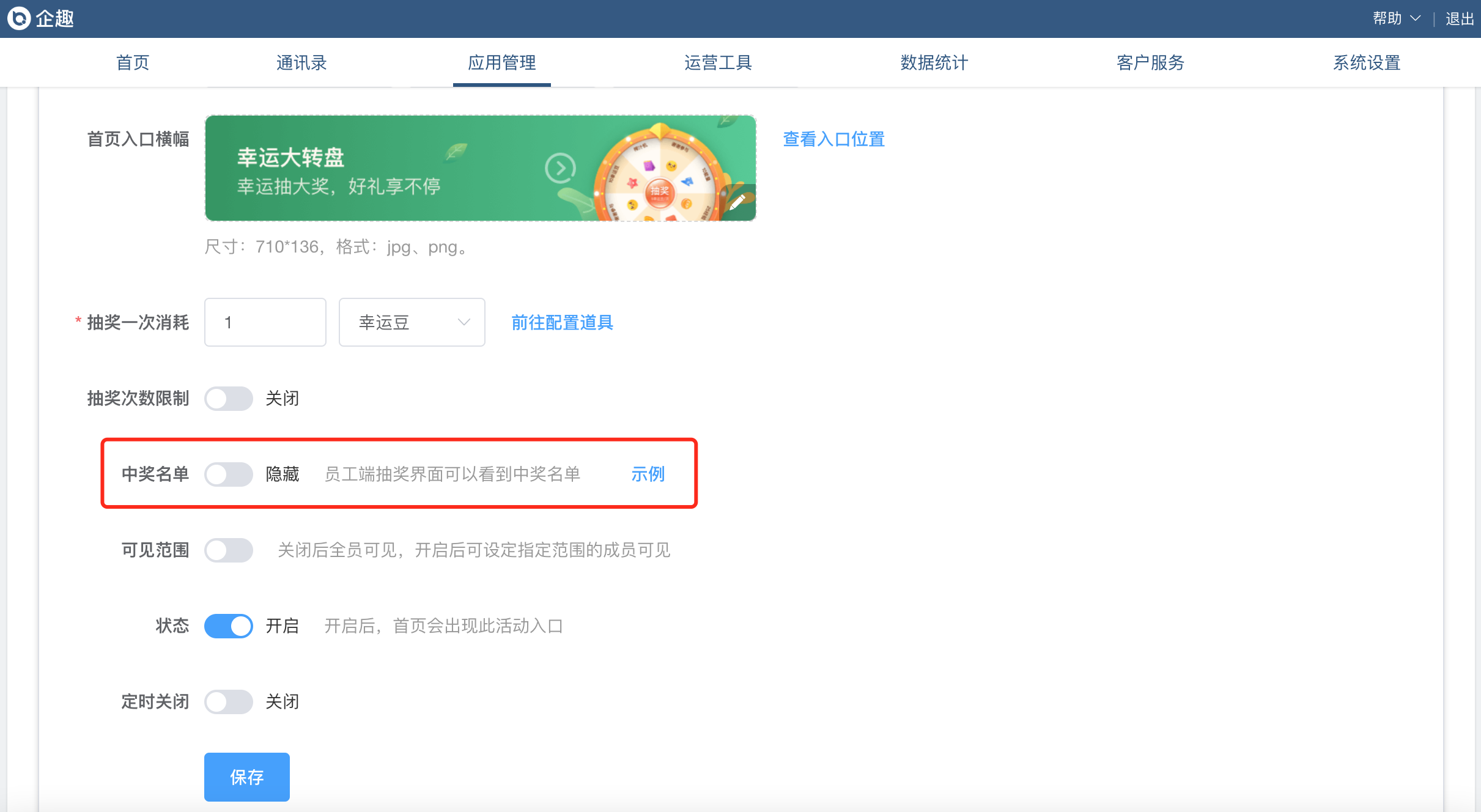
Task: Turn off the 状态 switch
Action: [x=228, y=626]
